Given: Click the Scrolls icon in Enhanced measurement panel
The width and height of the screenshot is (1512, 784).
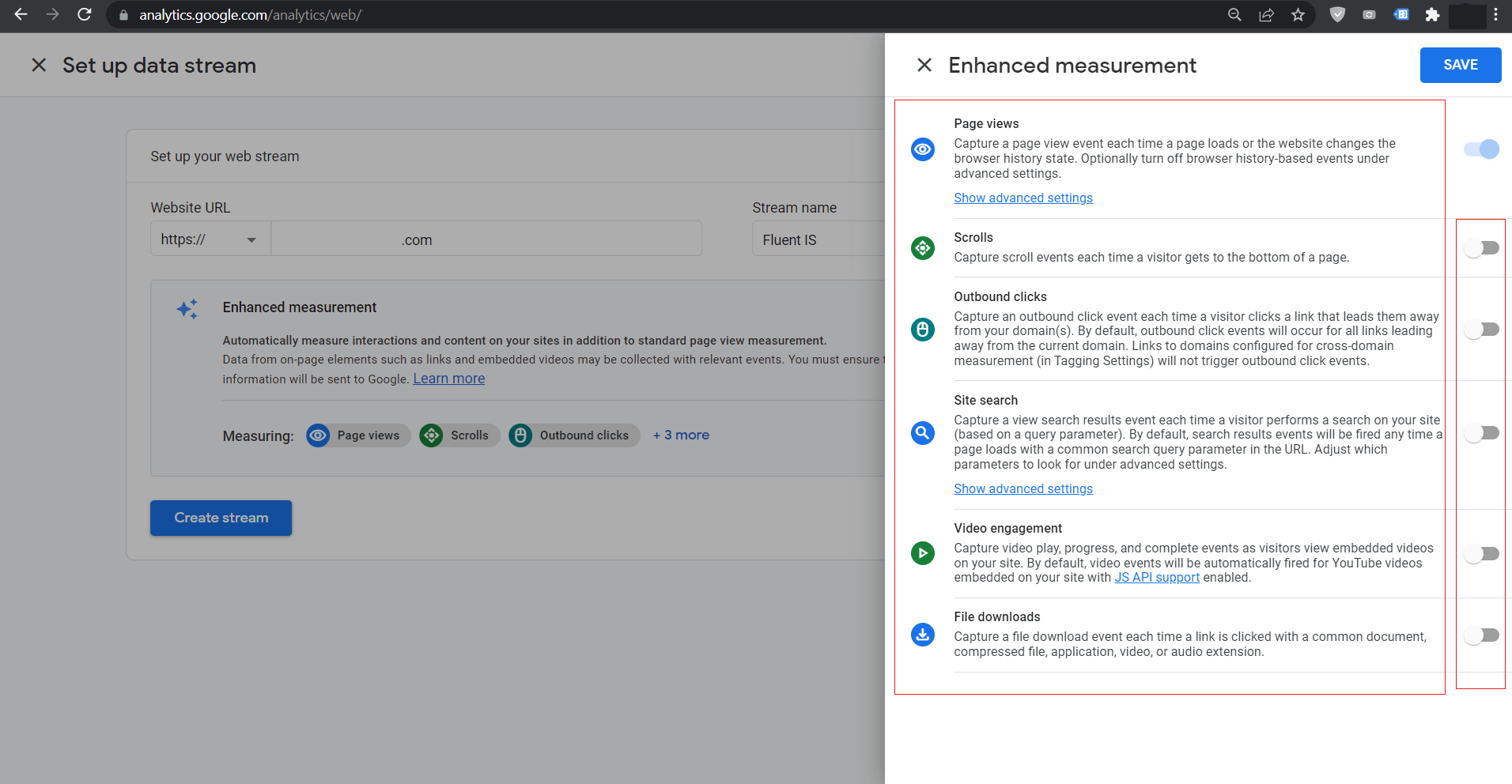Looking at the screenshot, I should click(x=922, y=248).
